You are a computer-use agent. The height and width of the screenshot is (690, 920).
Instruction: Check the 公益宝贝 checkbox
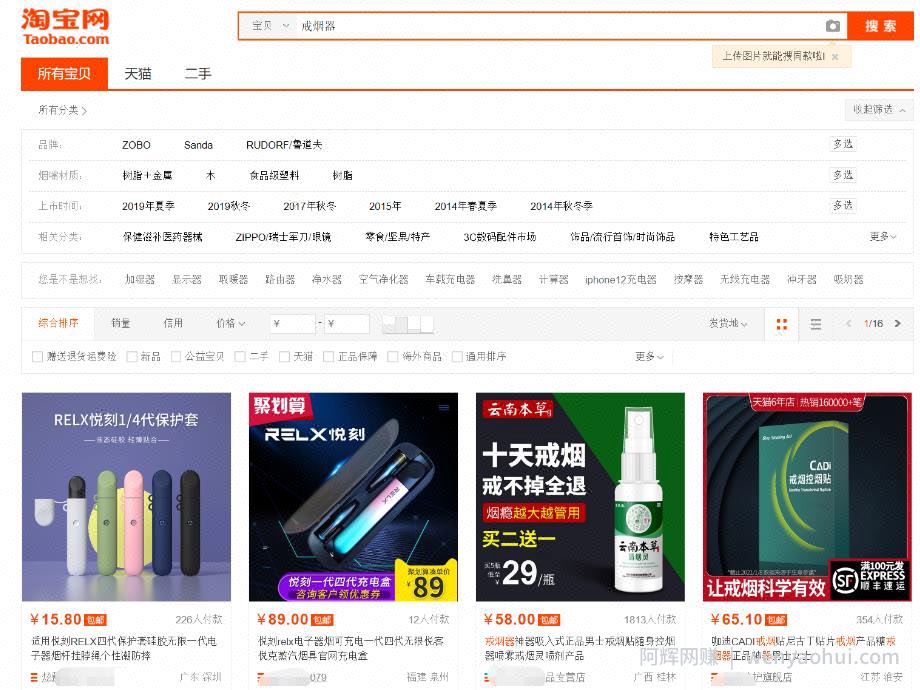click(175, 357)
